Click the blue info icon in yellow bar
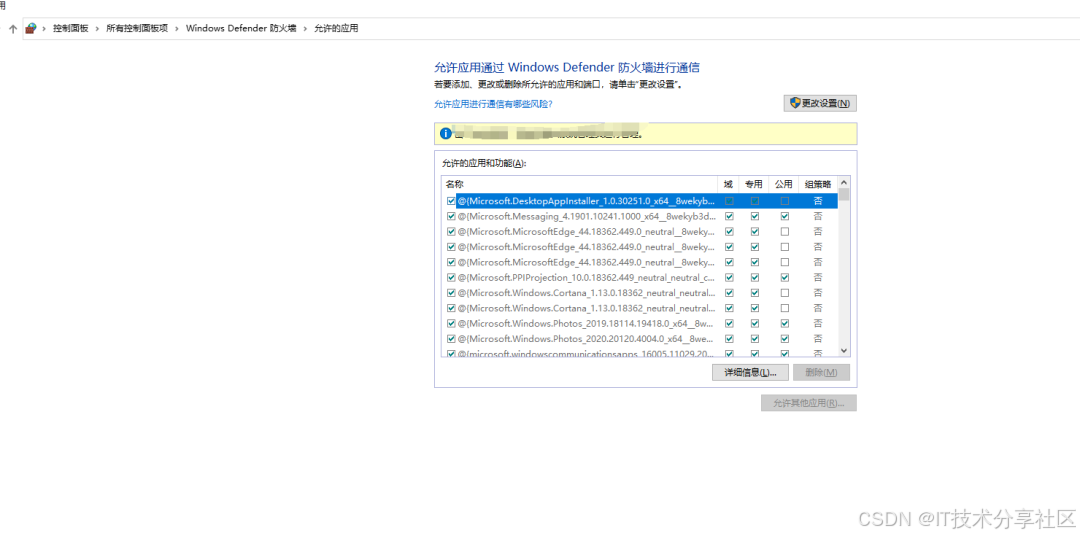 pos(446,133)
